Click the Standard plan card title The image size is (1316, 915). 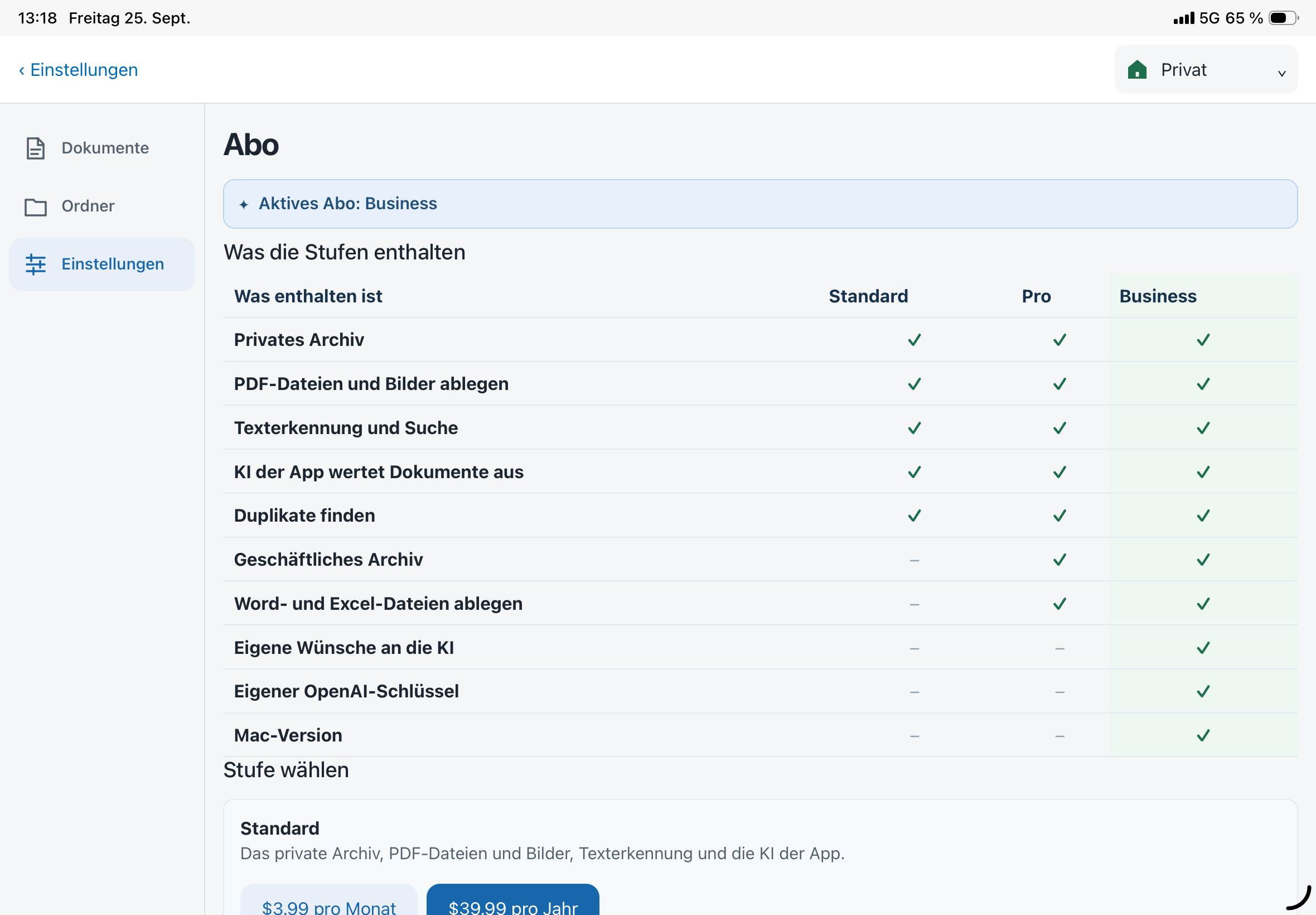click(x=279, y=829)
